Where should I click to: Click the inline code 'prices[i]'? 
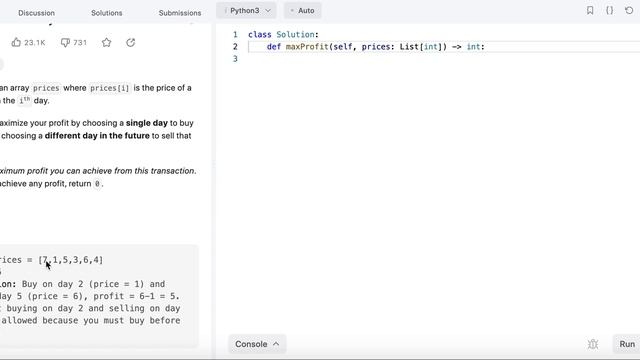pyautogui.click(x=109, y=88)
